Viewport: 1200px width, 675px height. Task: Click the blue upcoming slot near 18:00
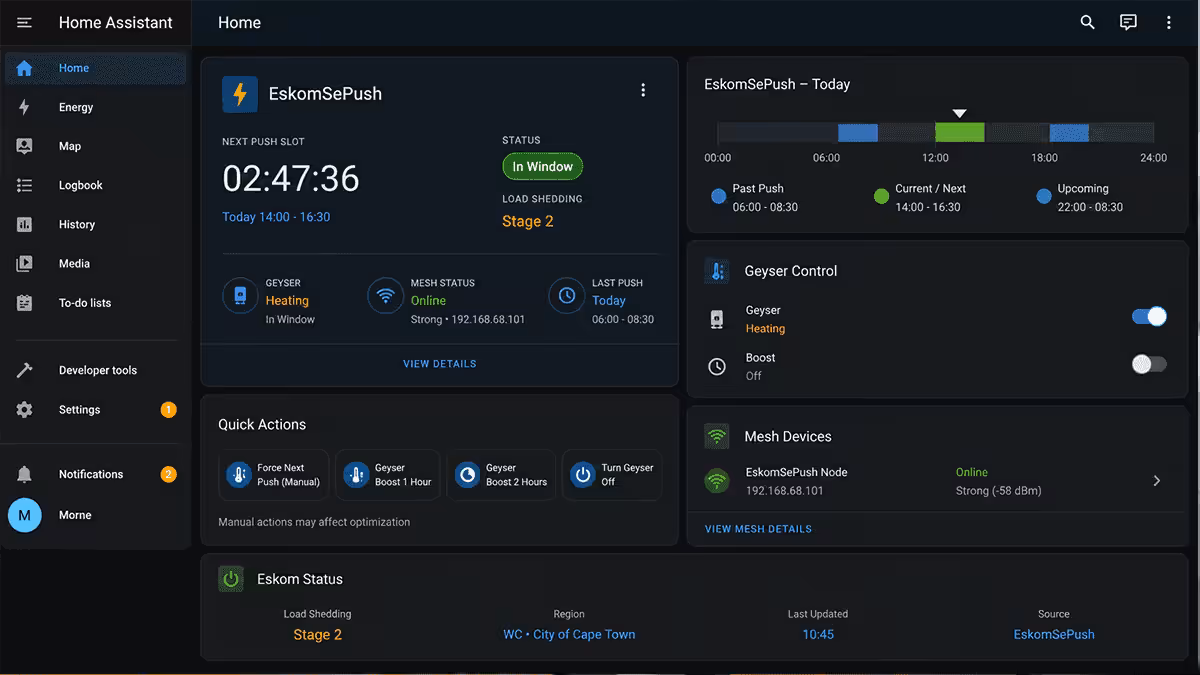point(1069,132)
